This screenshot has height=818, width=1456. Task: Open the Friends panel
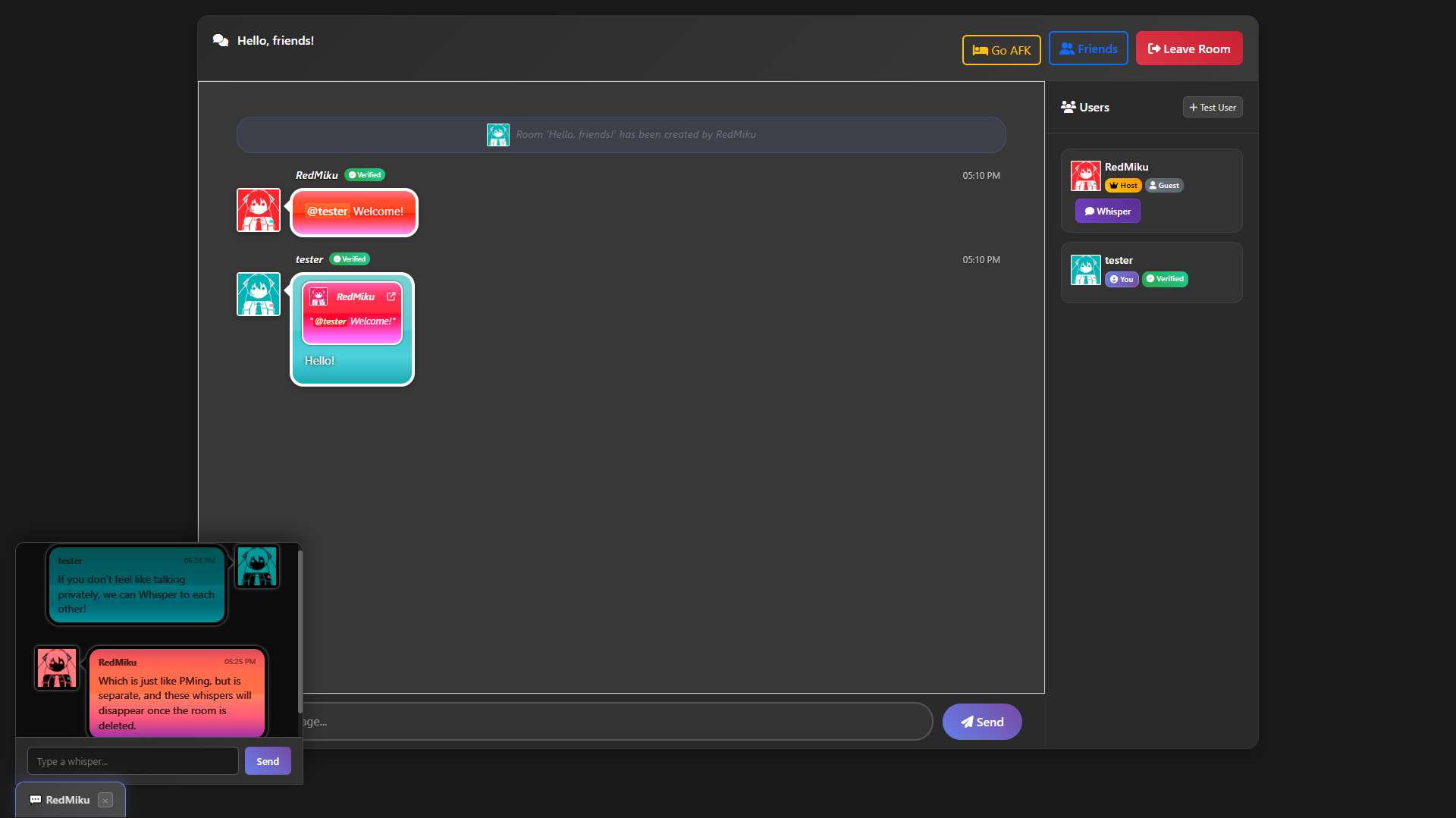pos(1087,49)
